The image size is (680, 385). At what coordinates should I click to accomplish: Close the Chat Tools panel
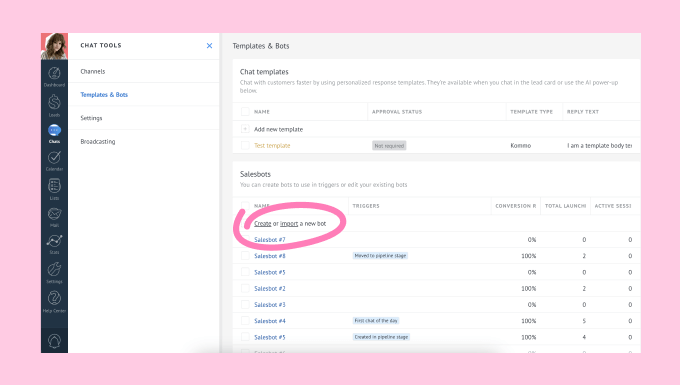click(x=209, y=46)
